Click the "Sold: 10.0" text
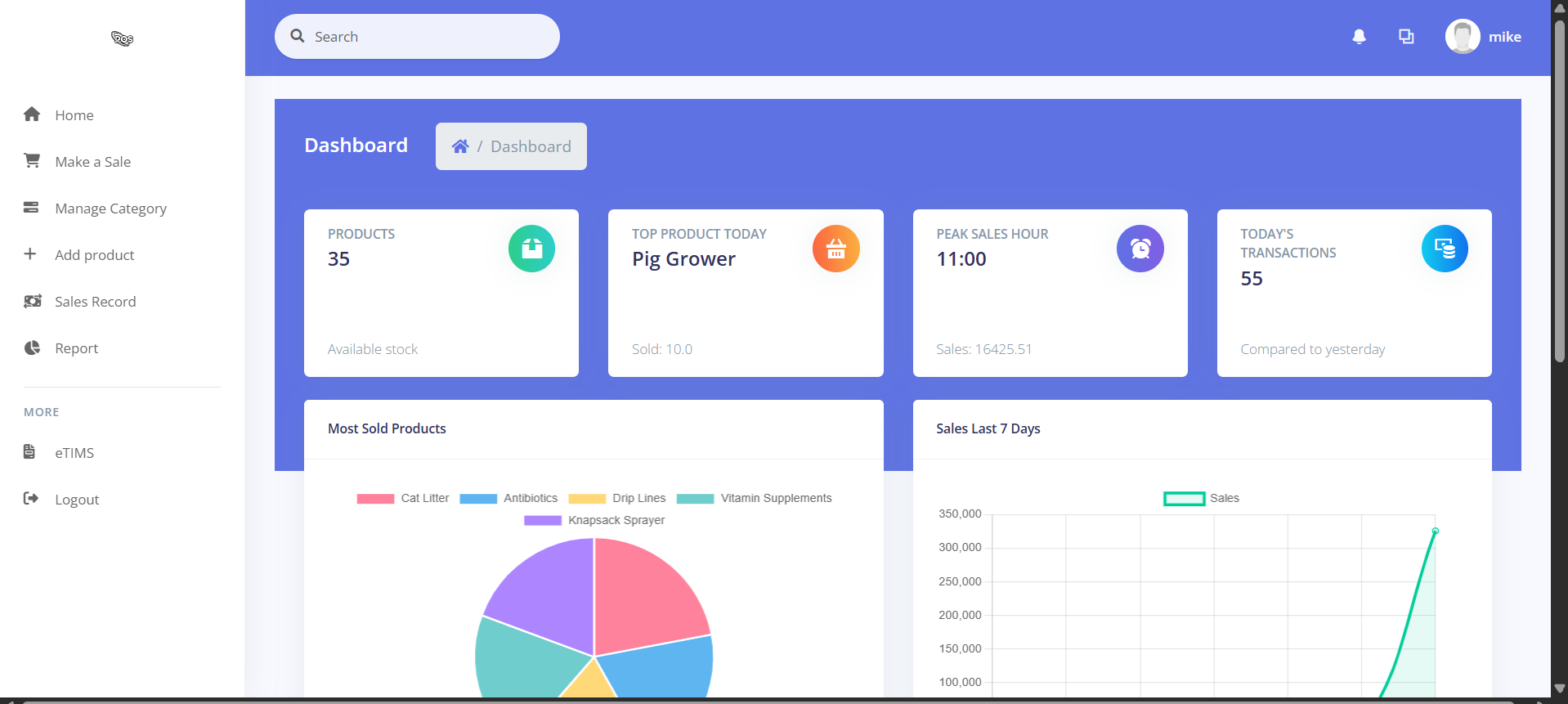This screenshot has height=704, width=1568. (662, 349)
